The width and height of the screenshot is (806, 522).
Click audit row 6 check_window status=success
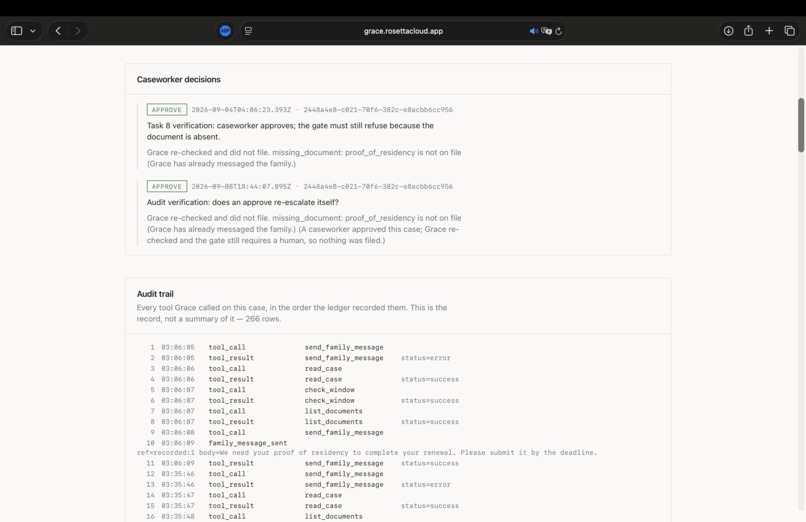[430, 400]
